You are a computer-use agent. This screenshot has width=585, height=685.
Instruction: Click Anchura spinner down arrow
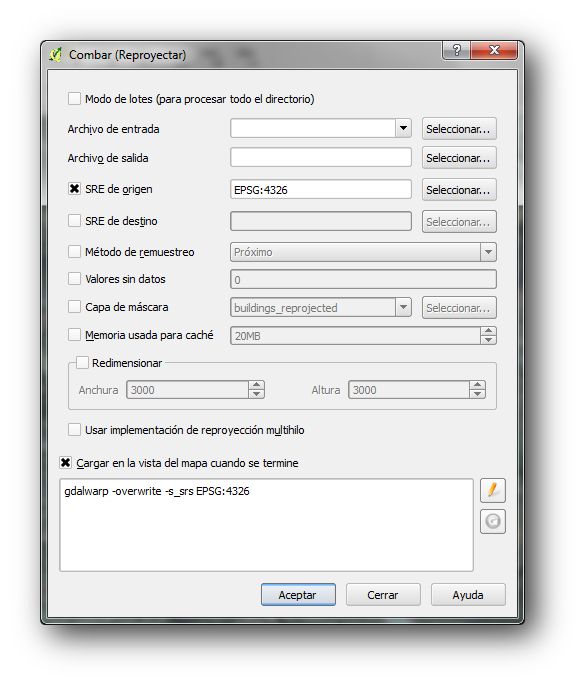[256, 394]
